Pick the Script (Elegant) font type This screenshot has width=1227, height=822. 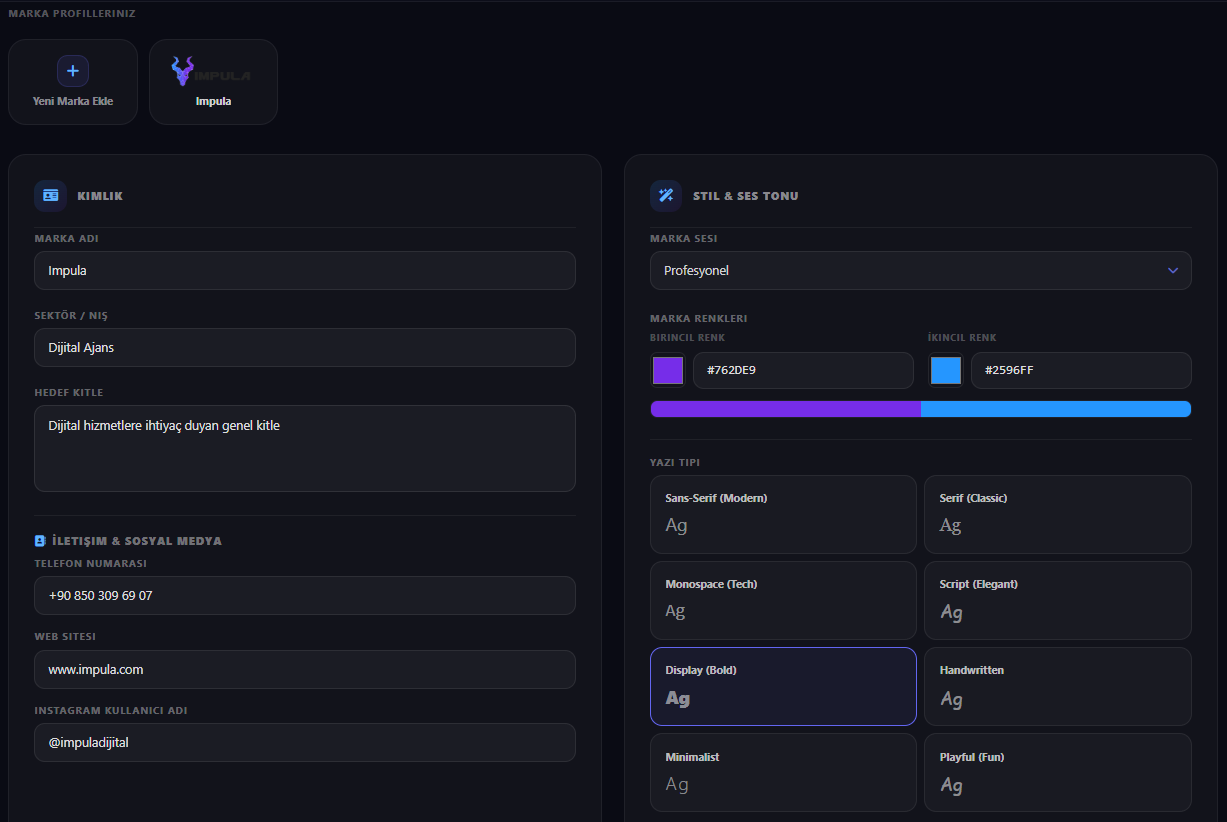click(x=1057, y=600)
